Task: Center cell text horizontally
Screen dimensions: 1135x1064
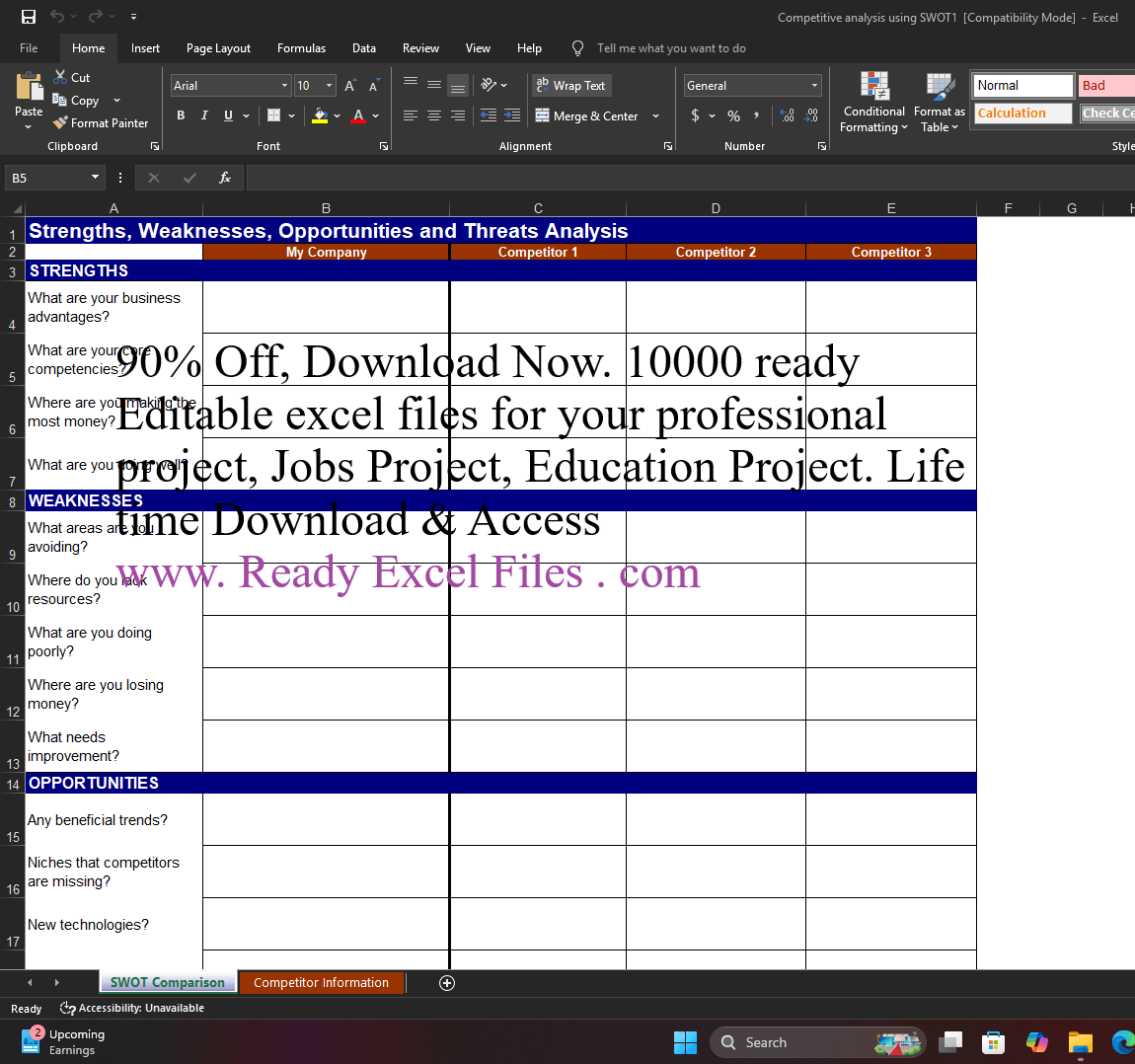Action: coord(434,115)
